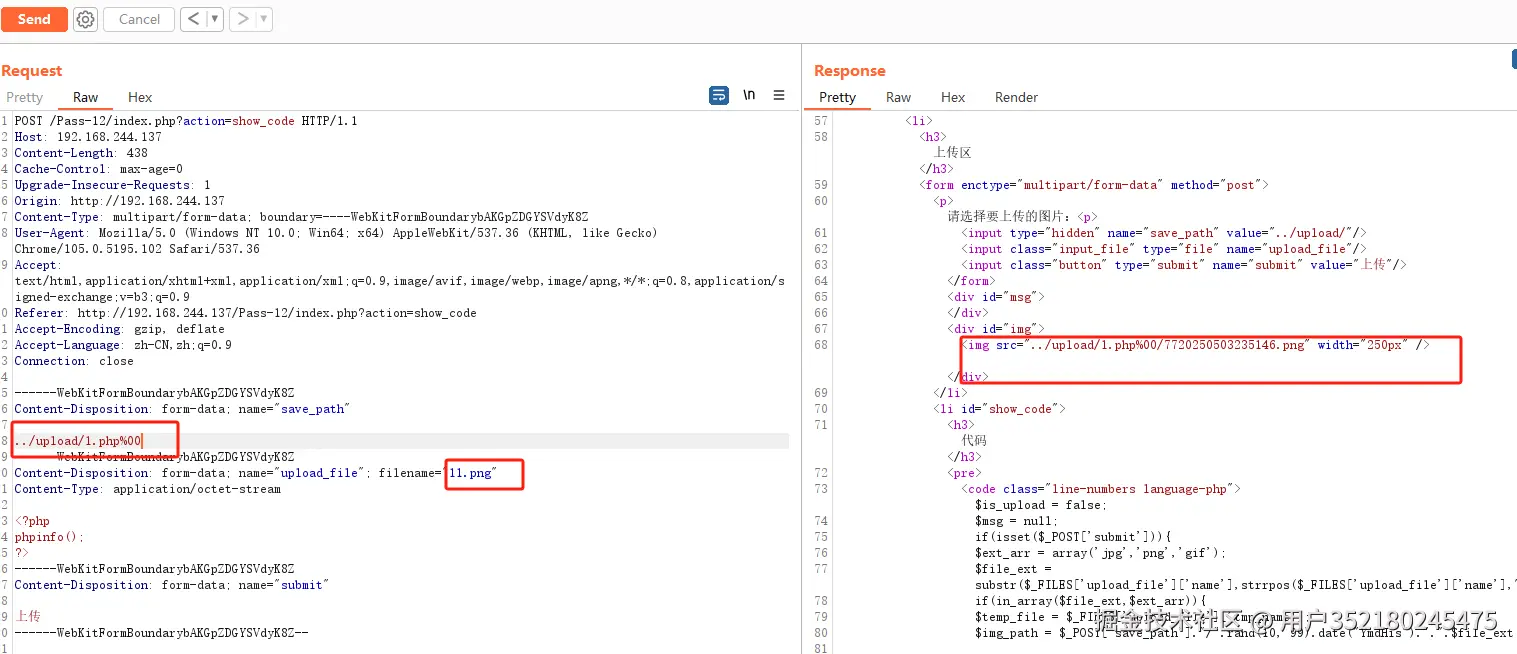Click the Accept-Encoding: gzip, deflate header
Screen dimensions: 1517x654
pyautogui.click(x=119, y=329)
